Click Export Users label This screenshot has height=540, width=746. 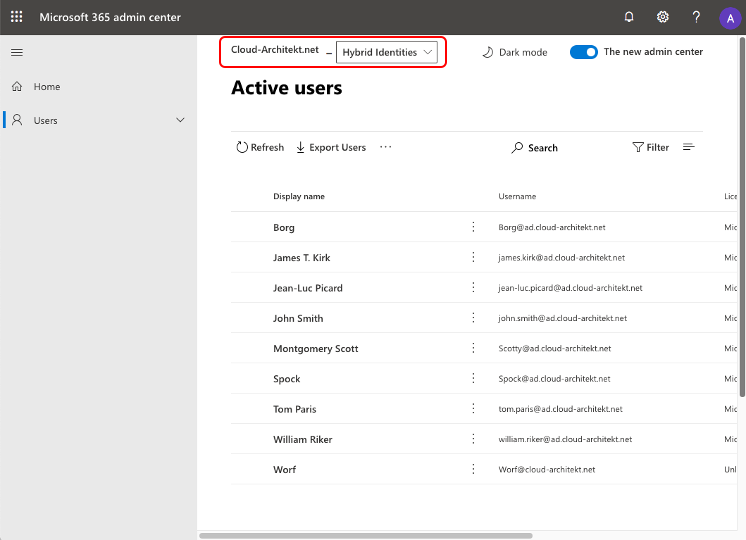pyautogui.click(x=337, y=147)
